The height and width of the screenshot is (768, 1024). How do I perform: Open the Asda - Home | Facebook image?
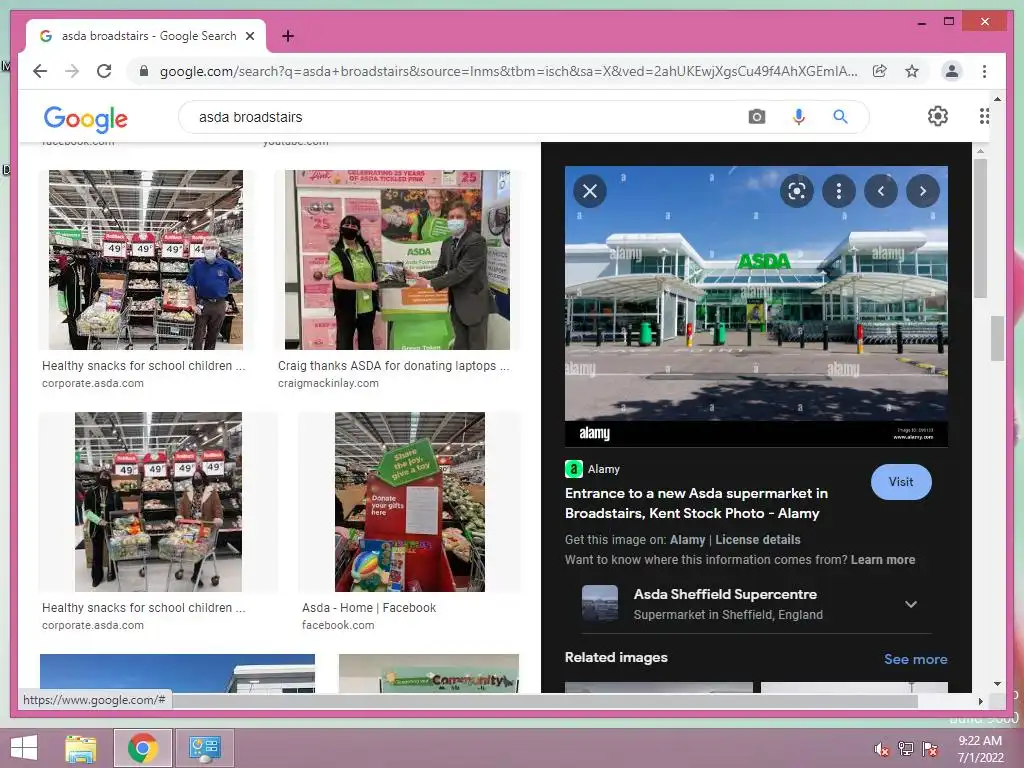click(x=409, y=502)
